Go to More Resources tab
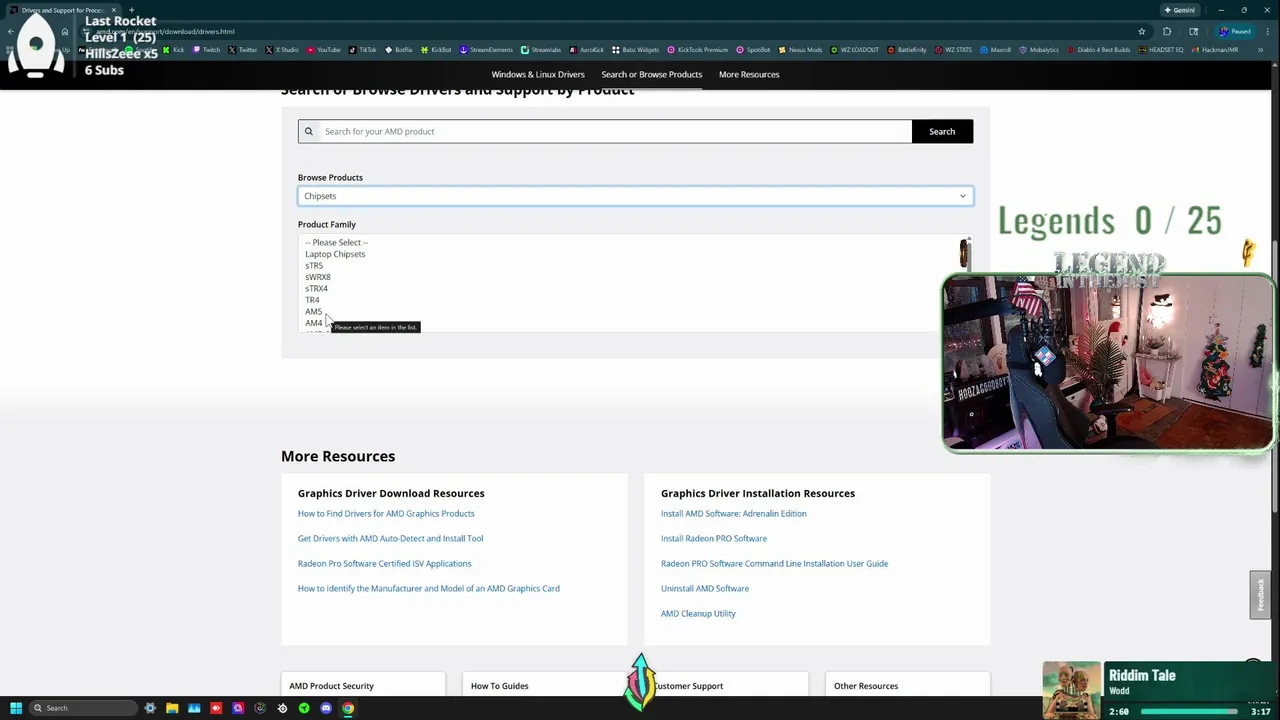Viewport: 1280px width, 720px height. [749, 74]
